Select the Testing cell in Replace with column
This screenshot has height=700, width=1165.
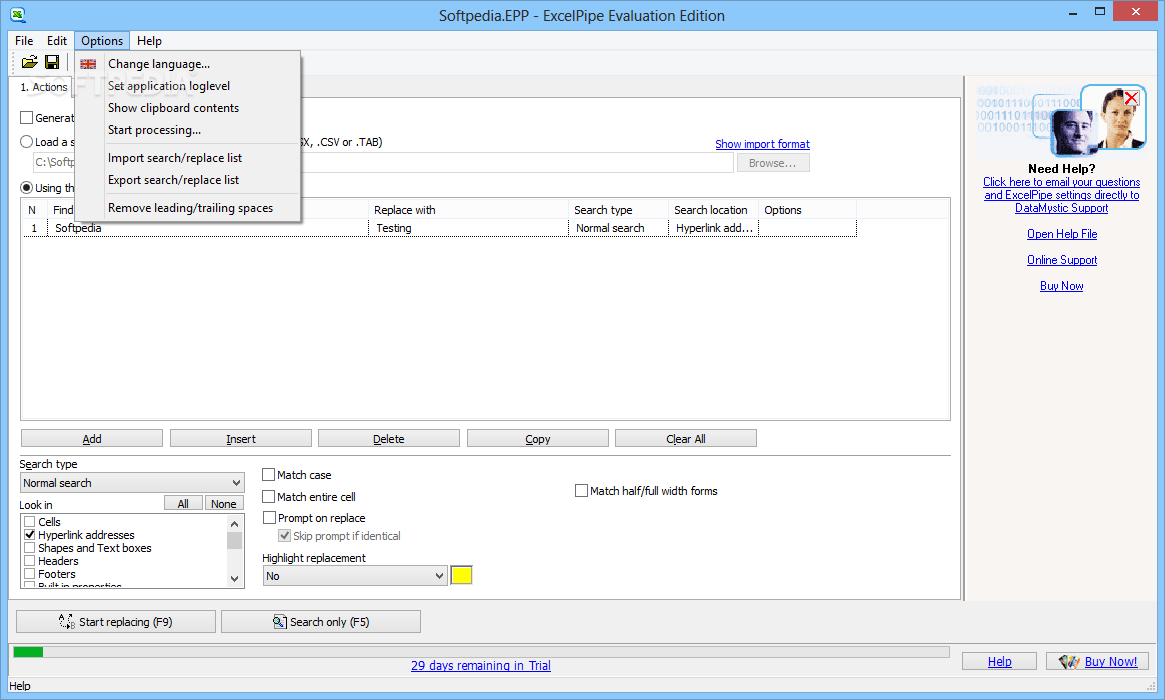pos(468,228)
